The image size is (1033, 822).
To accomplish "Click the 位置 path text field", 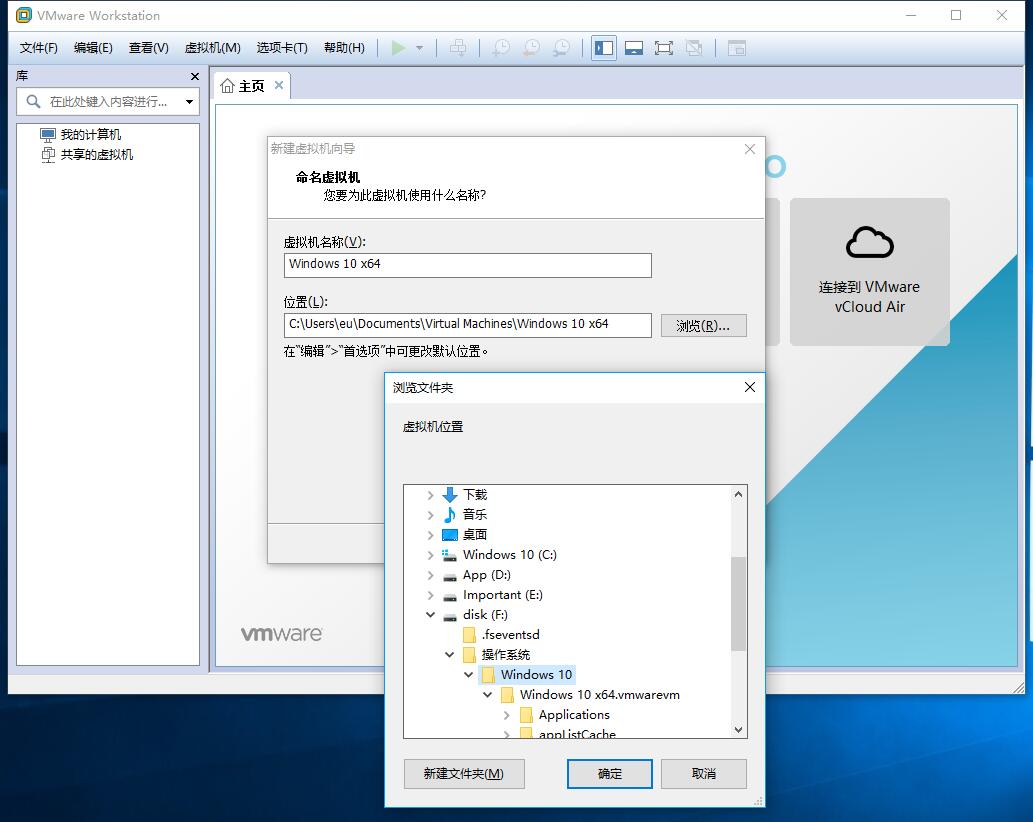I will tap(468, 325).
